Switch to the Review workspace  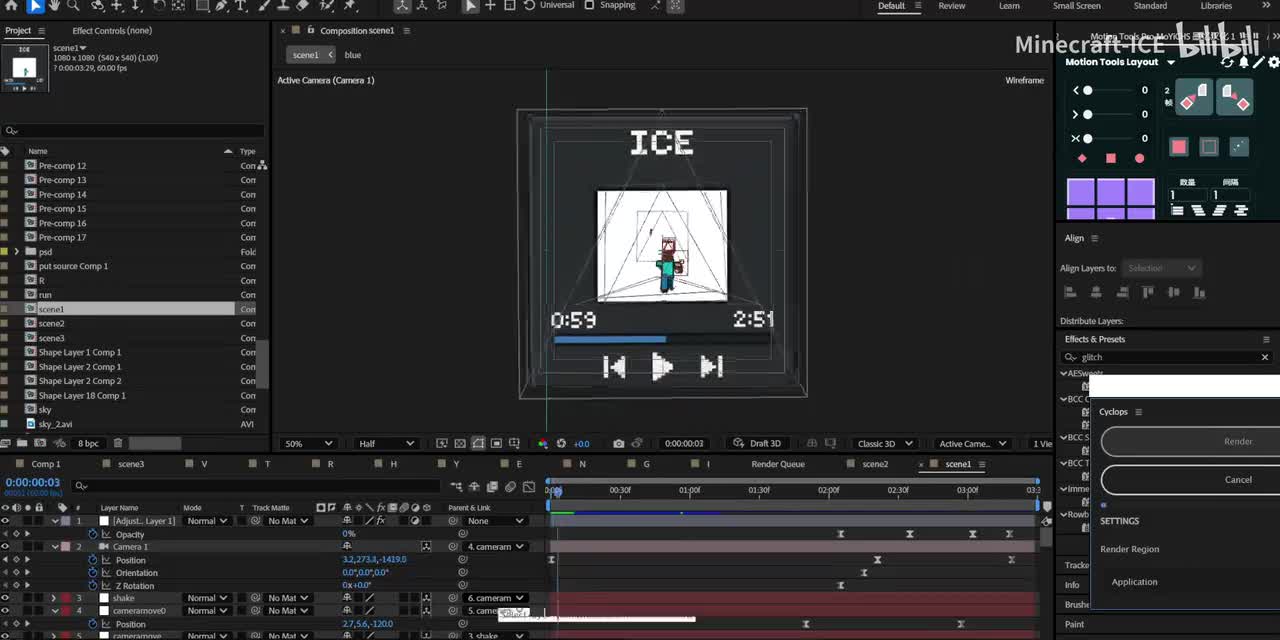pyautogui.click(x=952, y=6)
